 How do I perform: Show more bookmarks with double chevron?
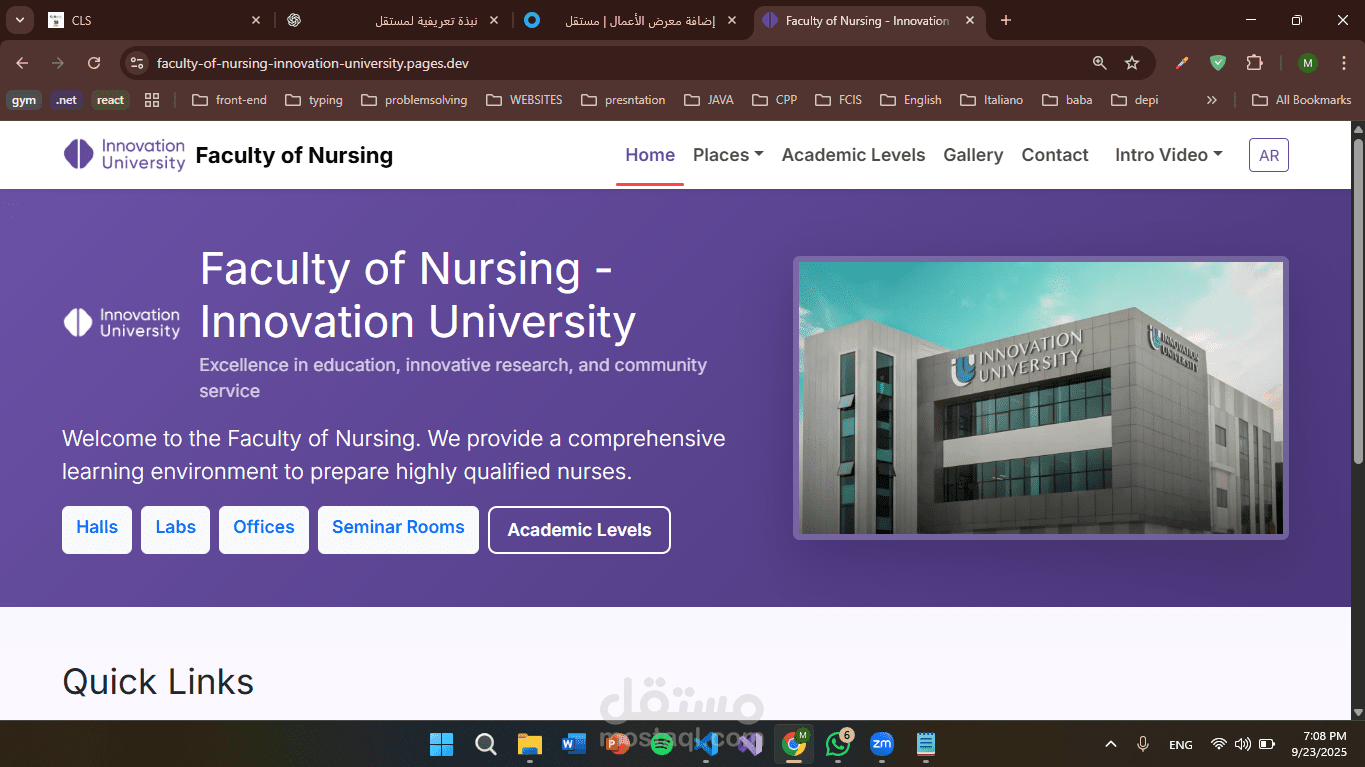[x=1212, y=100]
